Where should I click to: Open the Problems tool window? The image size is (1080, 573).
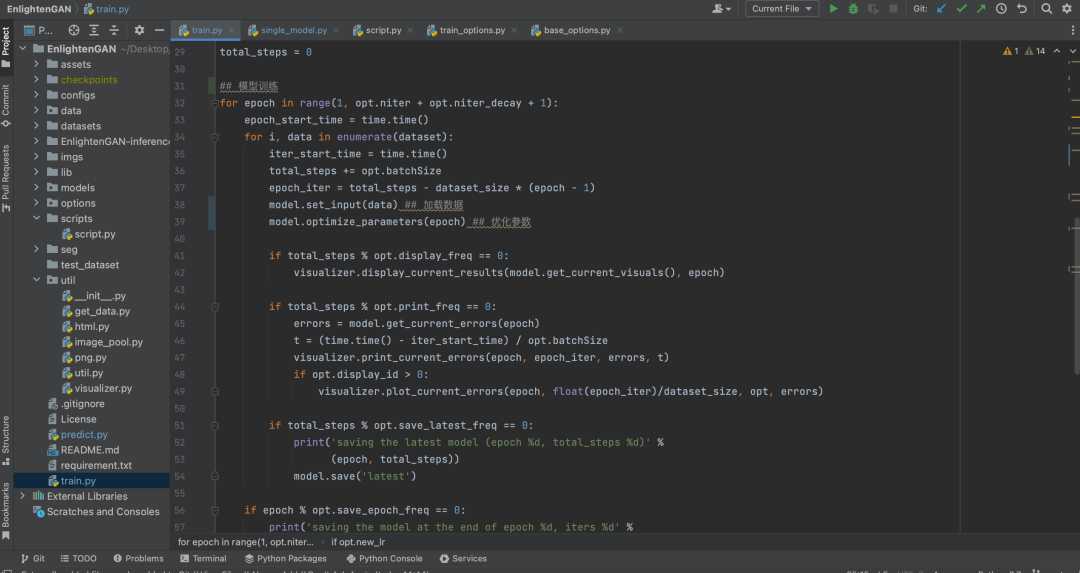138,559
